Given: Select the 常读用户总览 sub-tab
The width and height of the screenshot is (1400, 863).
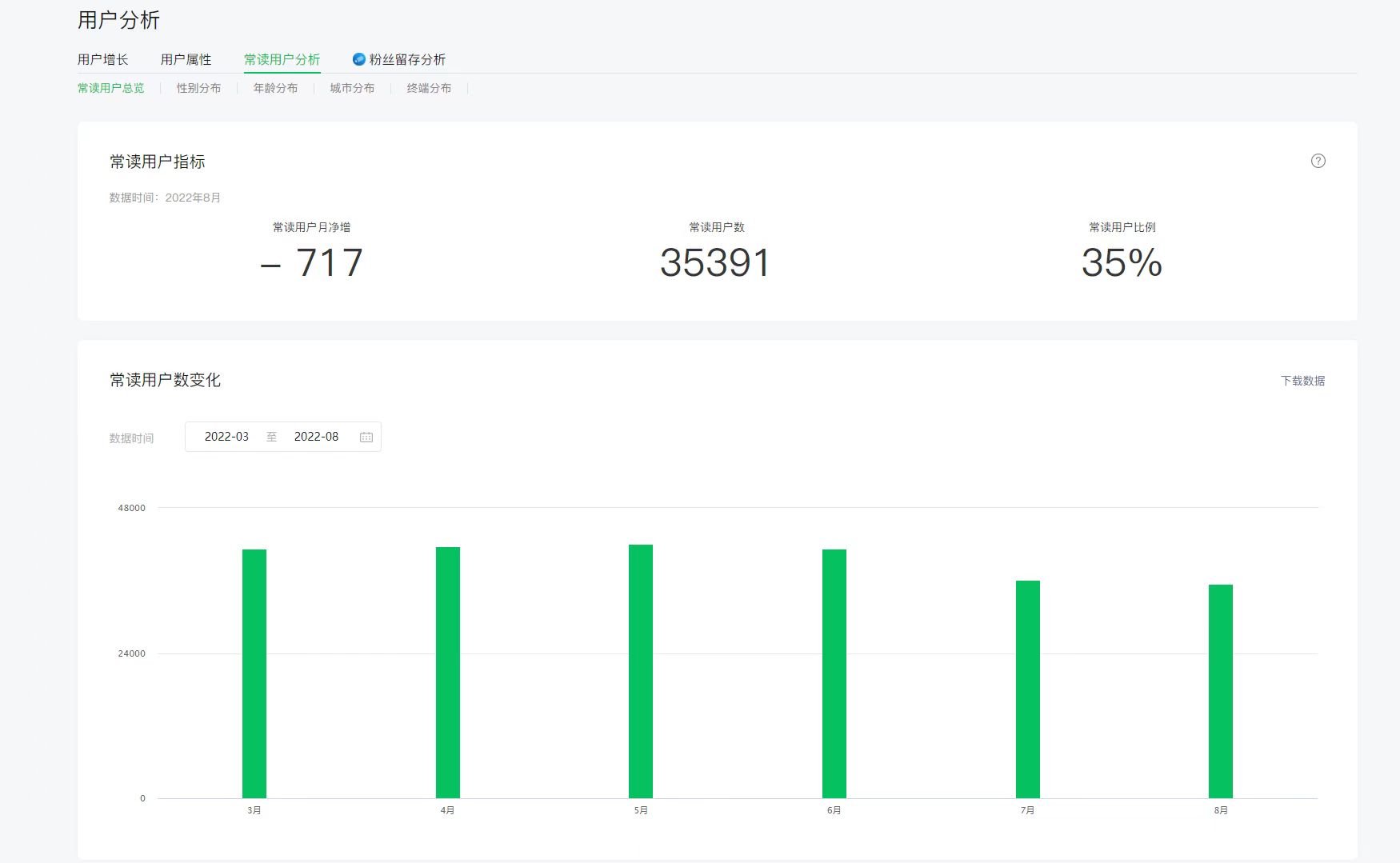Looking at the screenshot, I should 110,88.
